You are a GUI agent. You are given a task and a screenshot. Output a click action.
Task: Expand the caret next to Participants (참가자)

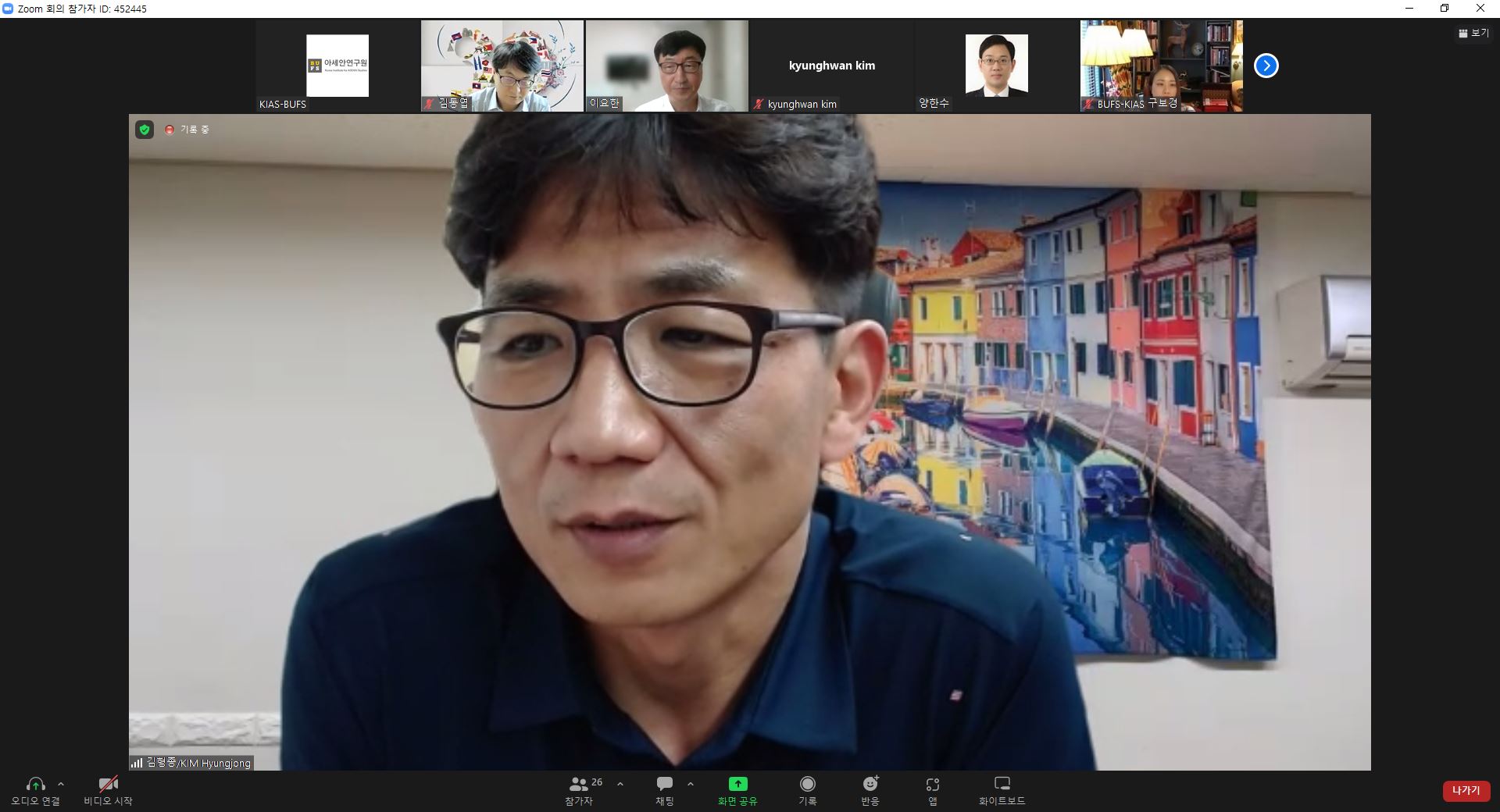click(x=620, y=784)
